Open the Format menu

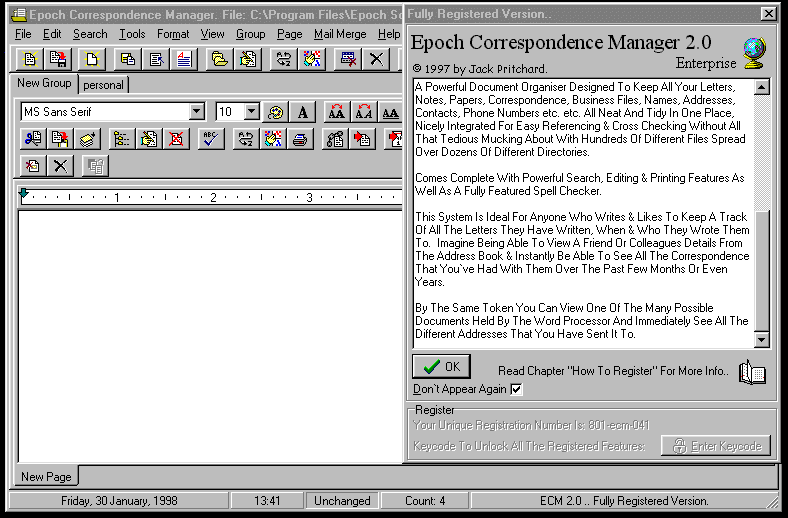tap(173, 34)
